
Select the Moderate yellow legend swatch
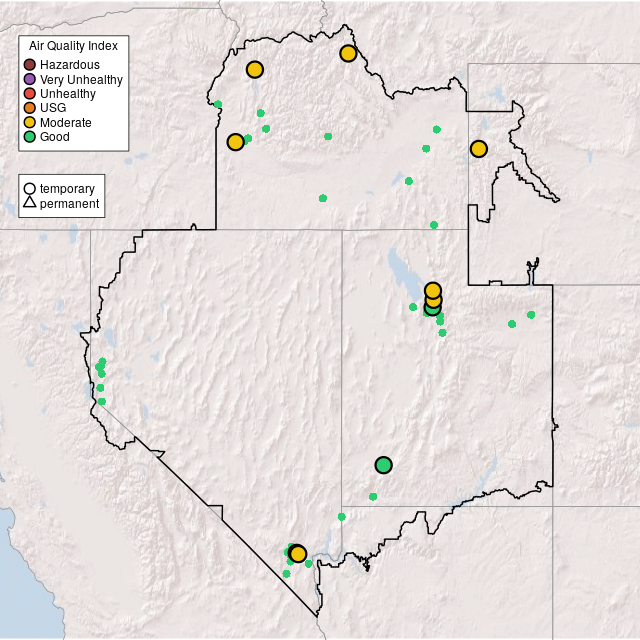30,122
